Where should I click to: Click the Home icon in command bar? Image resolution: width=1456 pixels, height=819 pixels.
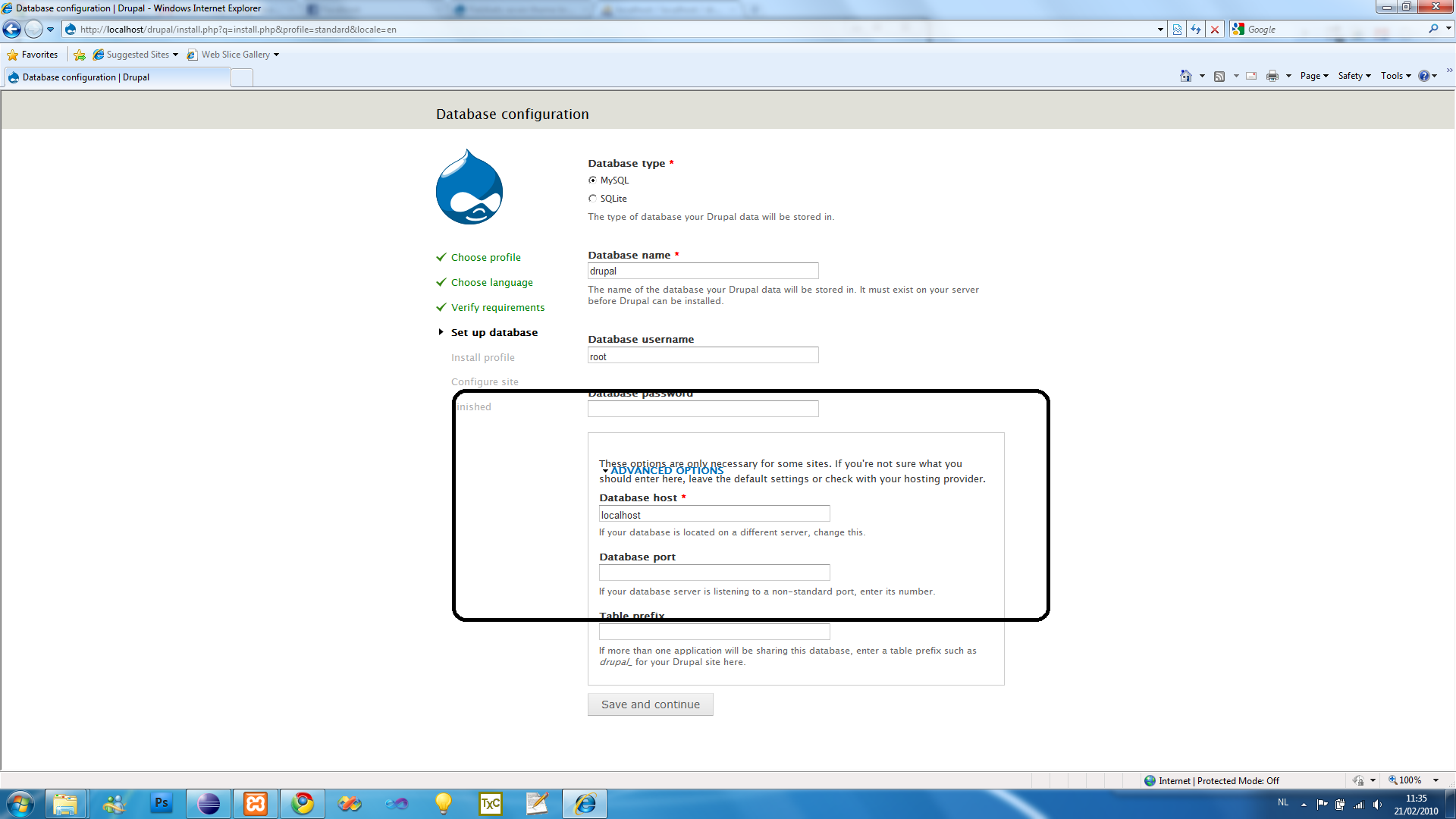point(1186,76)
